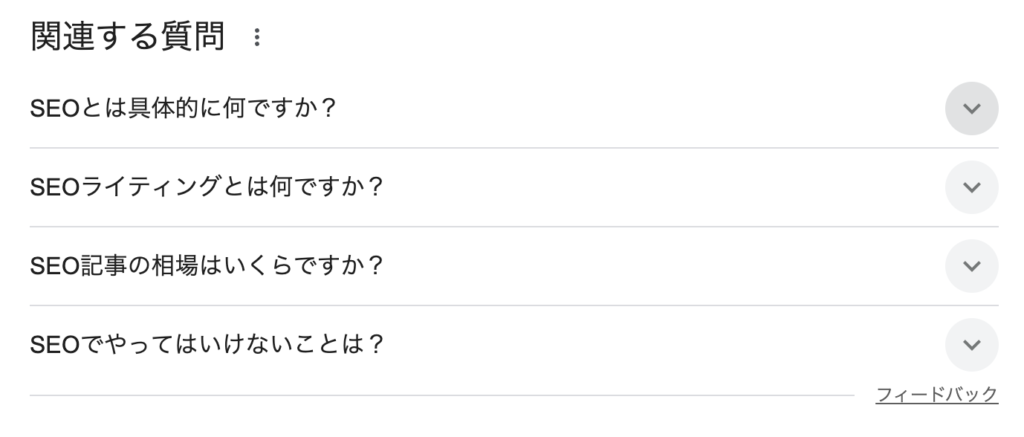Expand the SEOライティングとは何ですか？ chevron
The image size is (1024, 437).
click(x=971, y=187)
